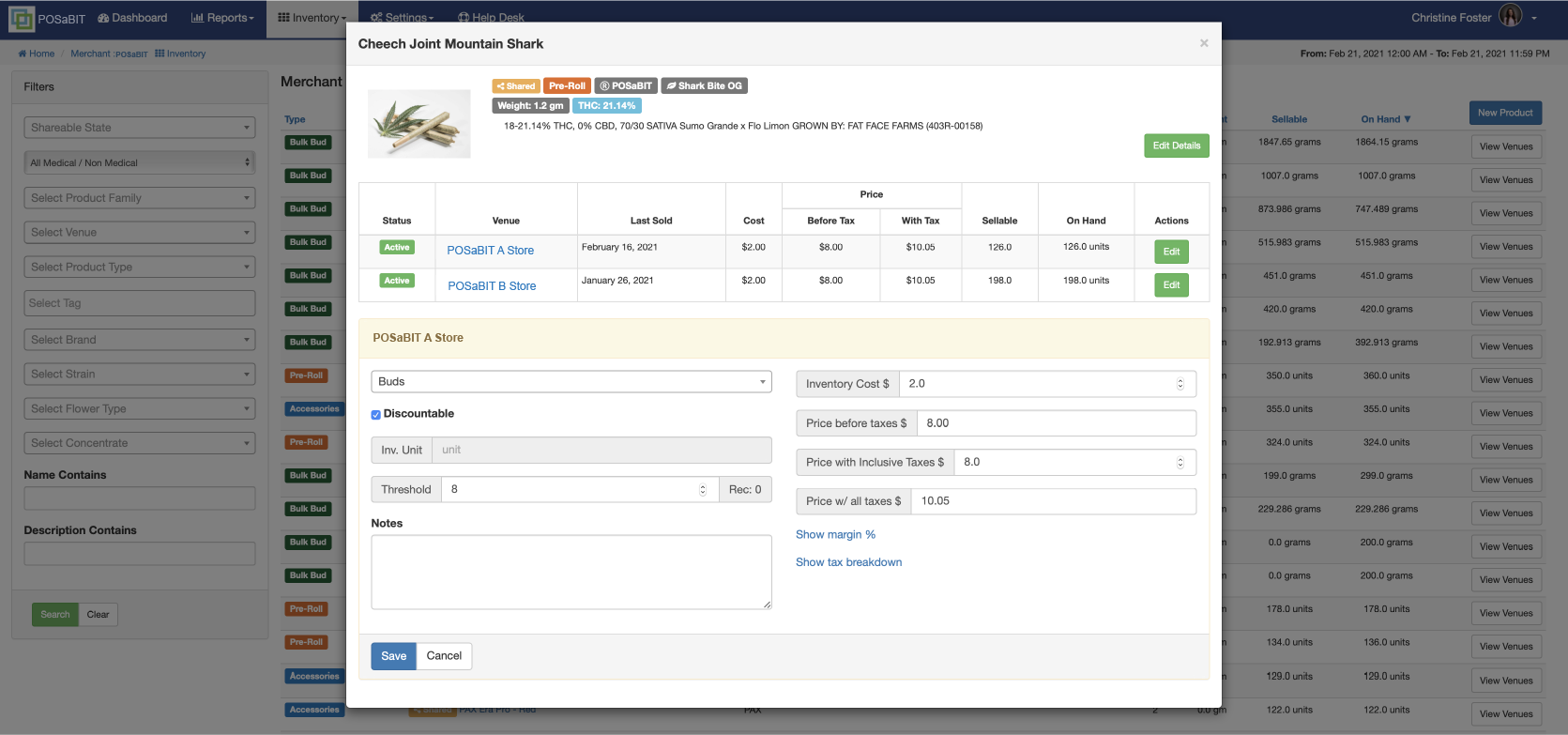This screenshot has height=735, width=1568.
Task: Open the POSaBIT B Store link
Action: 492,286
